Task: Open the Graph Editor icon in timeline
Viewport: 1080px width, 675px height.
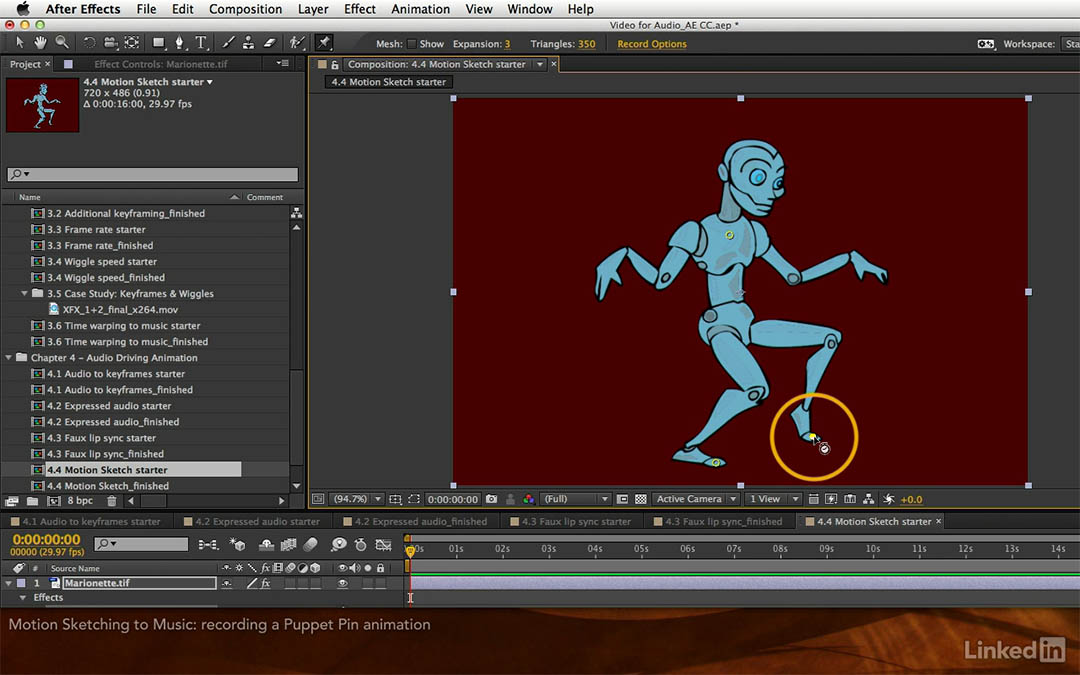Action: click(384, 544)
